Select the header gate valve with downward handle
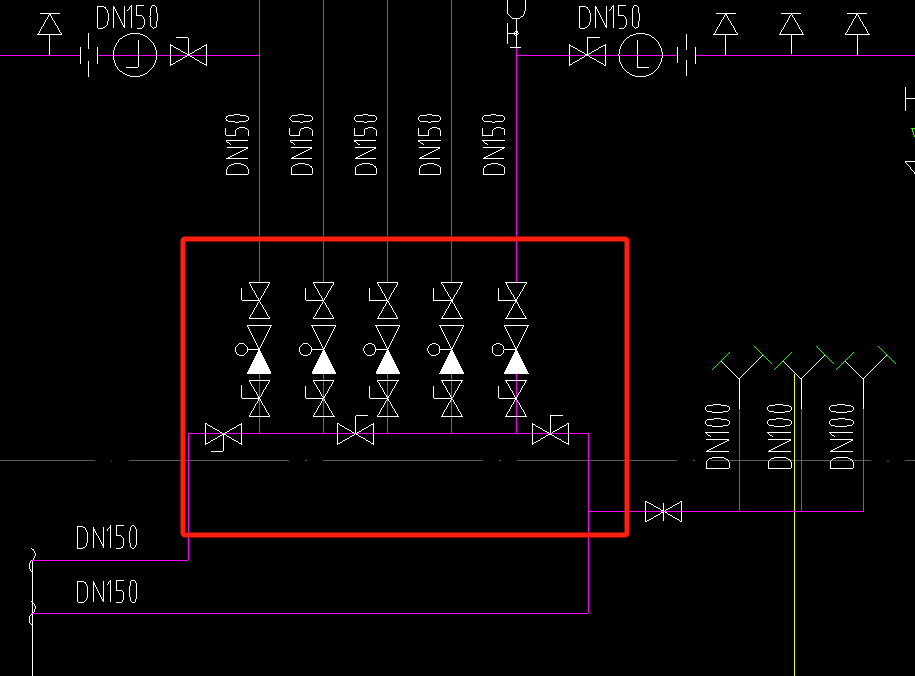 pos(223,437)
